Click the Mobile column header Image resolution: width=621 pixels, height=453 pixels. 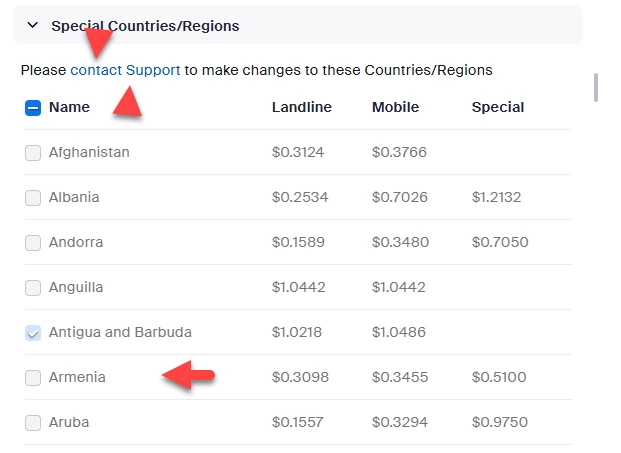click(395, 107)
